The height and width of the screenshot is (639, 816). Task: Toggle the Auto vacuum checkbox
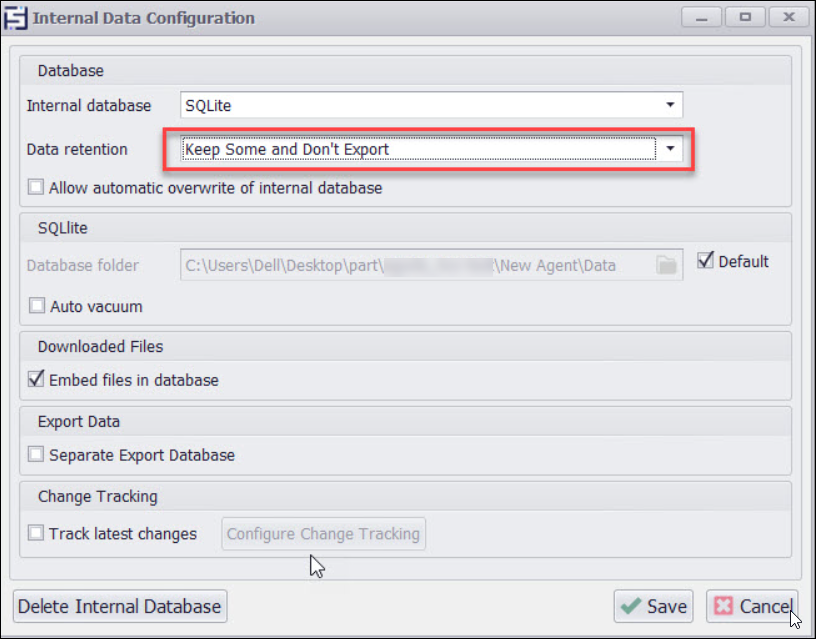coord(37,306)
